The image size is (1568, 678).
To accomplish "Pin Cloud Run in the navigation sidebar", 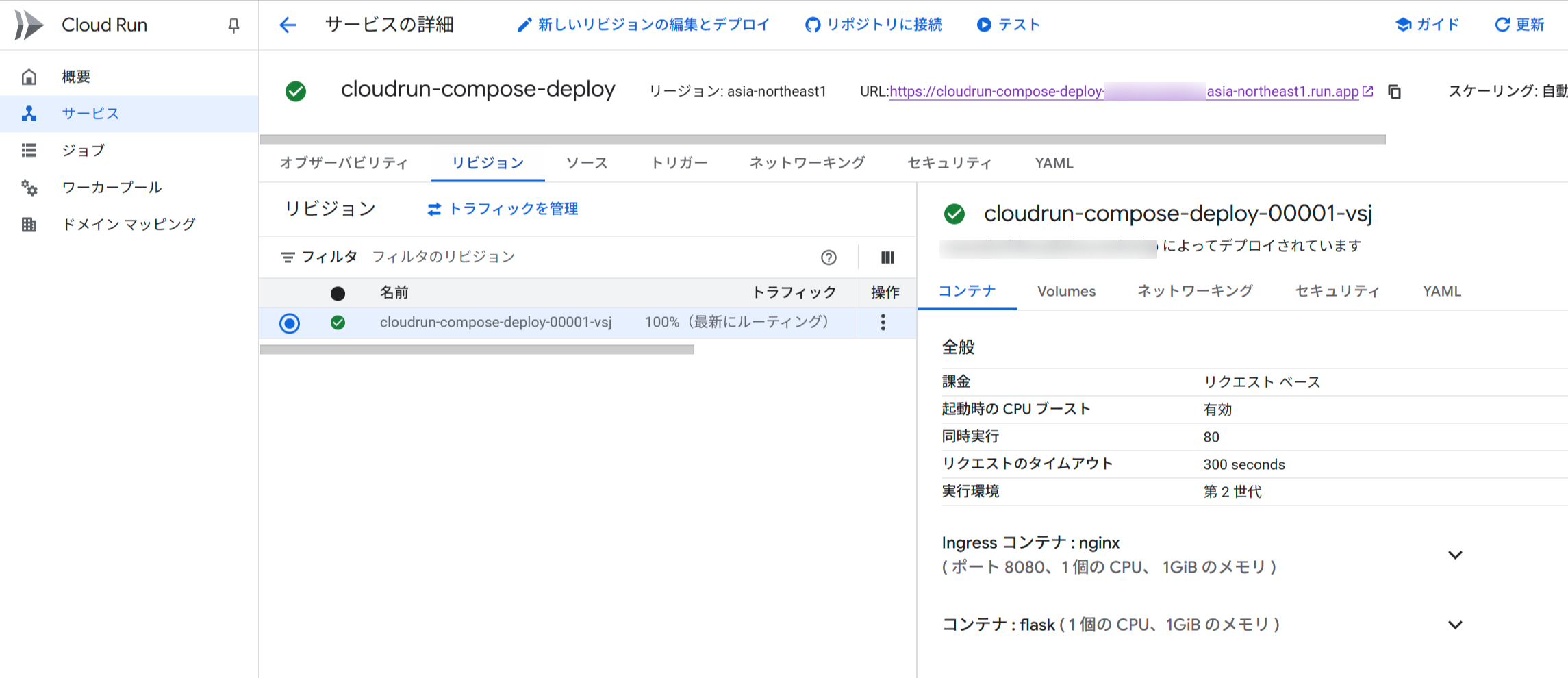I will point(233,25).
